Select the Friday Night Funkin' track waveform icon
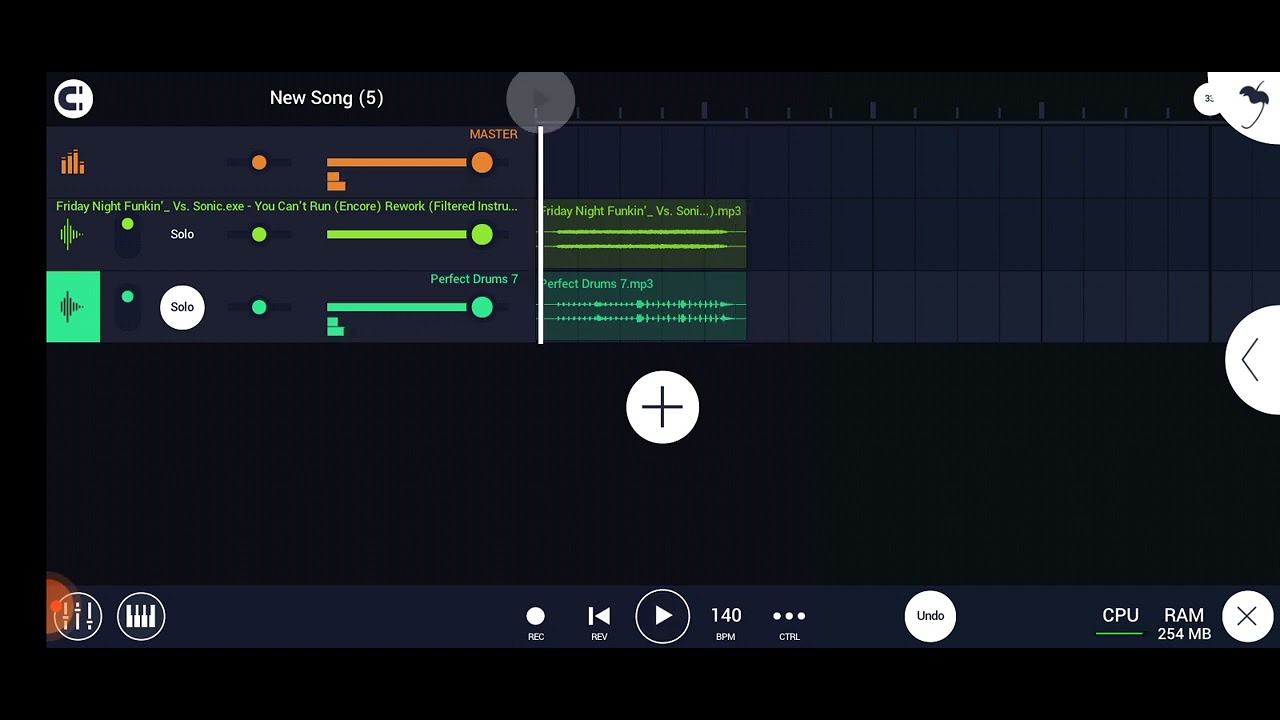1280x720 pixels. coord(72,234)
